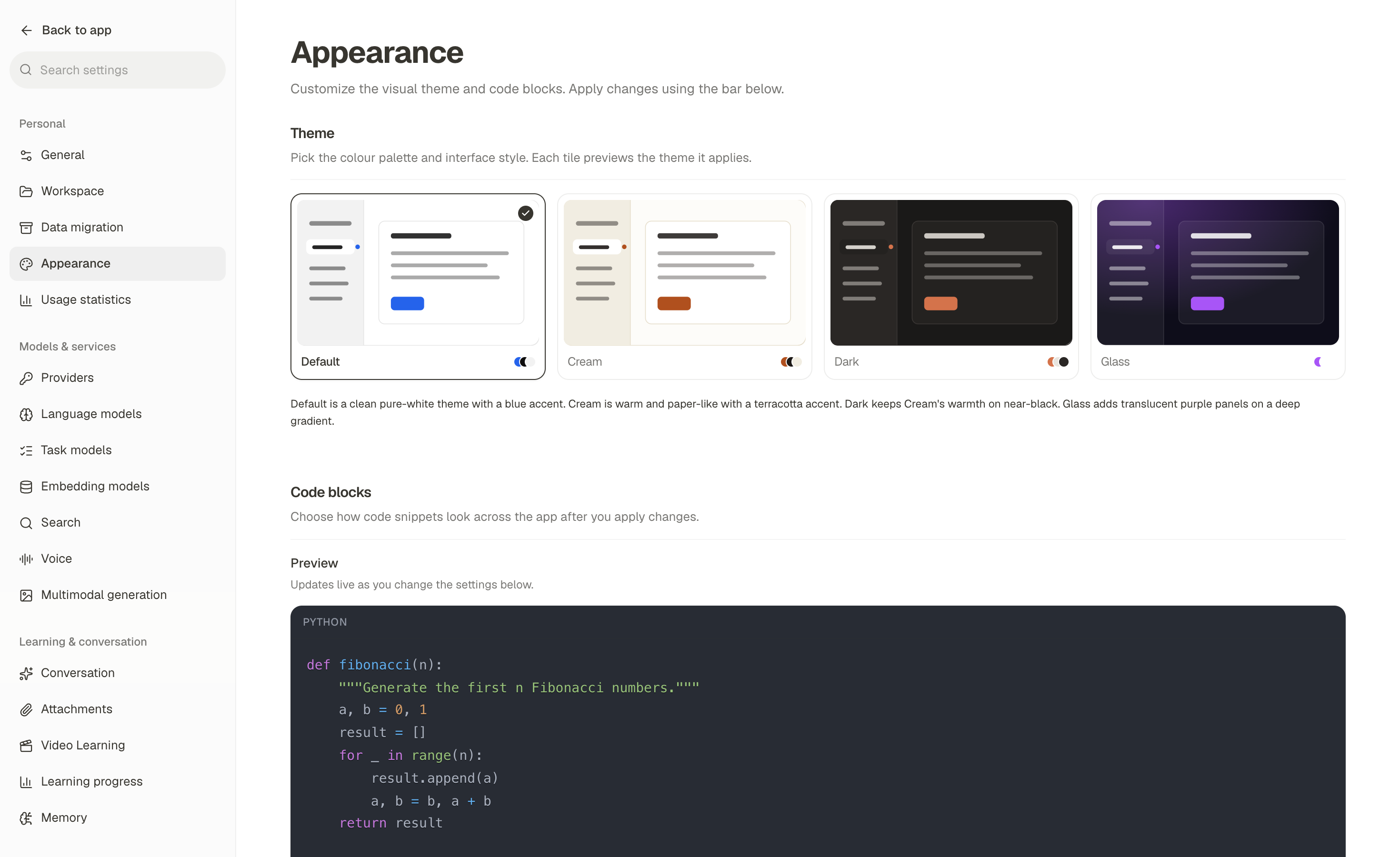1400x857 pixels.
Task: Click the Language models brain icon
Action: [x=26, y=415]
